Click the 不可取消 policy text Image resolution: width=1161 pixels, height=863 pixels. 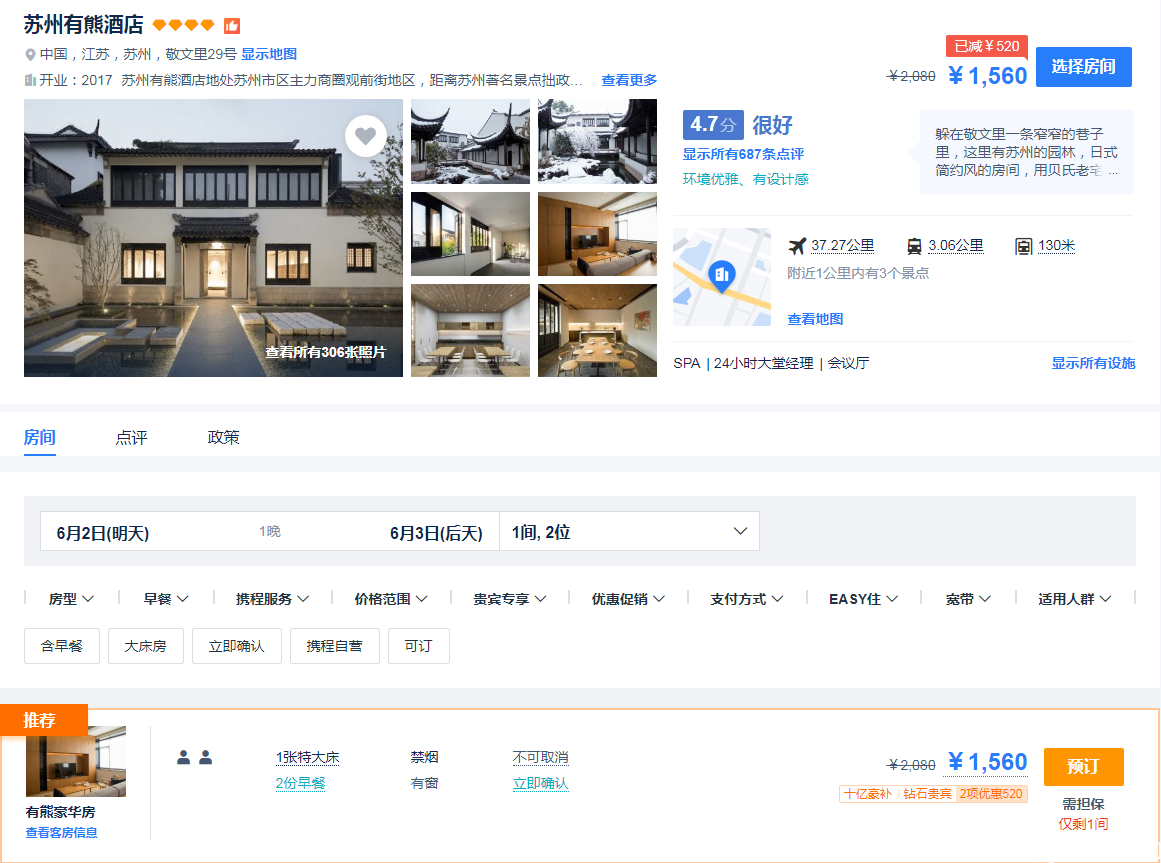[x=541, y=757]
